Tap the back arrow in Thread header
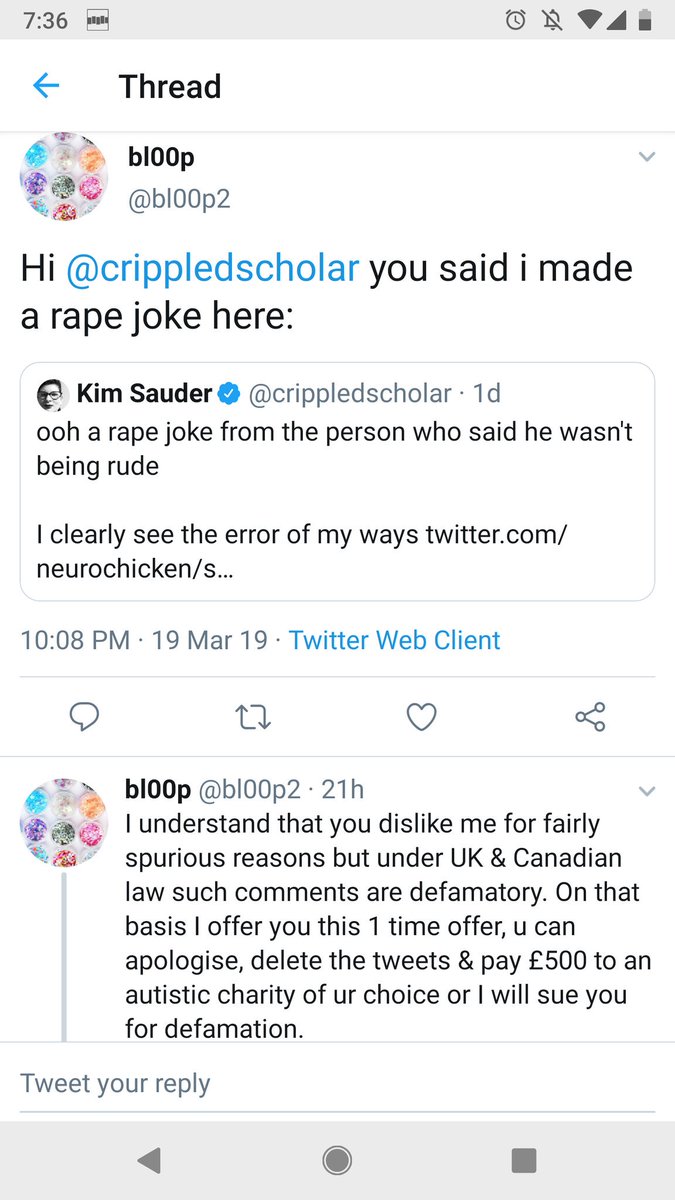This screenshot has height=1200, width=675. pos(46,86)
